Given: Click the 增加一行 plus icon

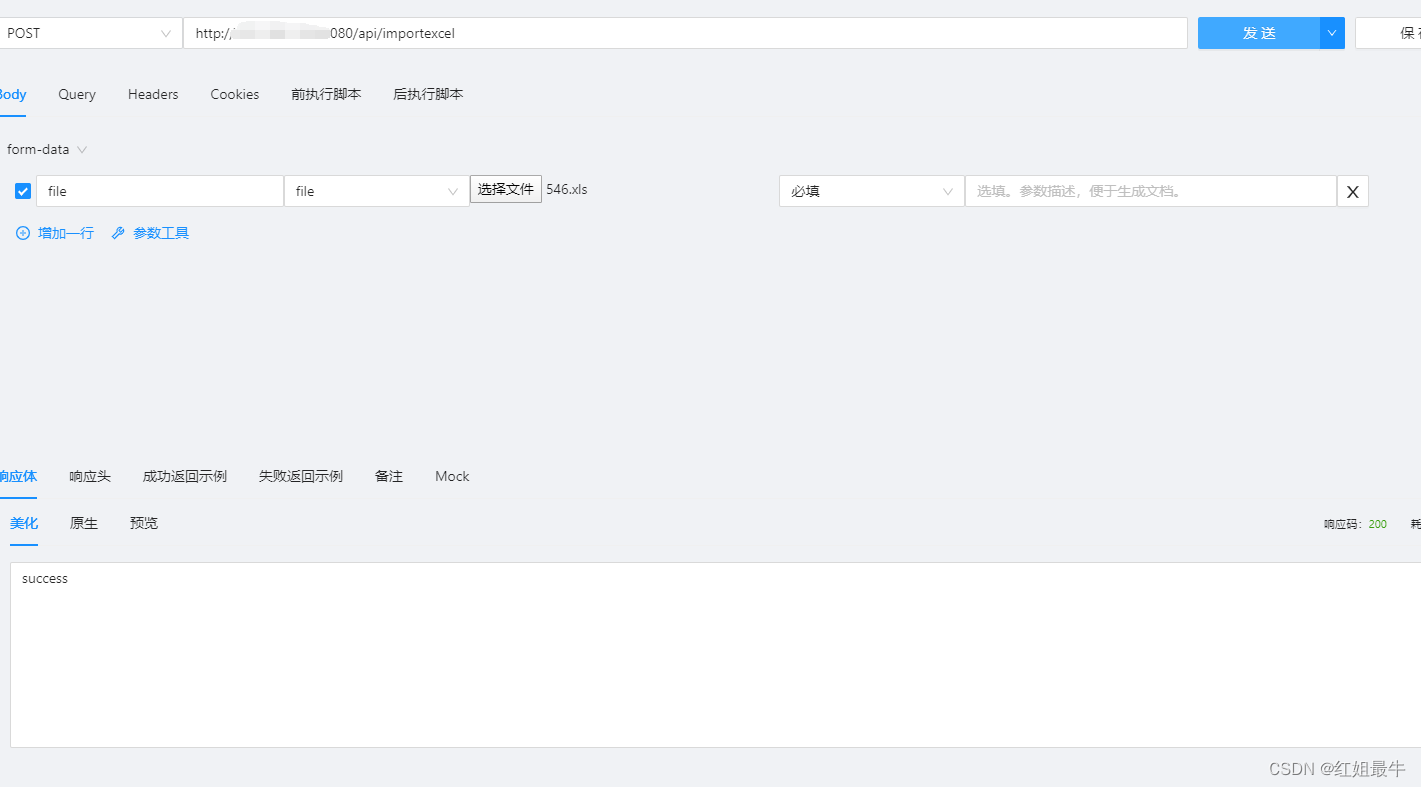Looking at the screenshot, I should click(22, 232).
